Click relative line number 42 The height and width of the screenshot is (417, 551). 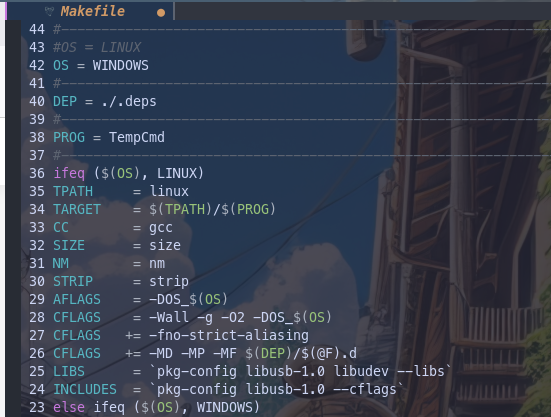point(37,65)
